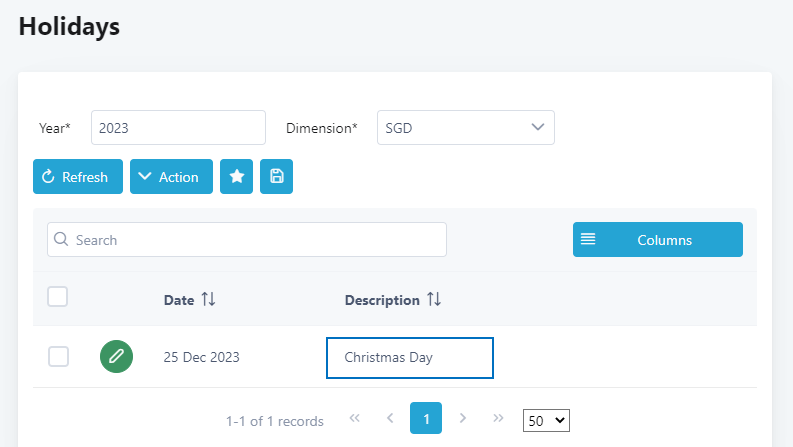
Task: Click the star favorite icon button
Action: coord(236,177)
